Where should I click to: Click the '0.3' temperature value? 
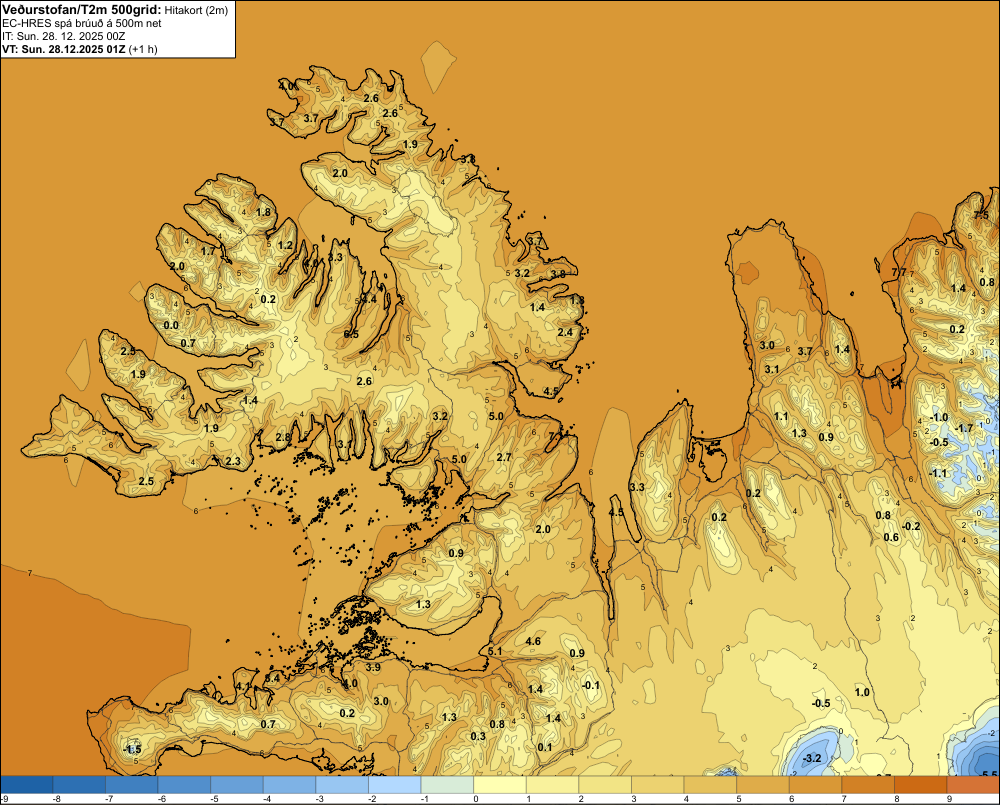(x=478, y=736)
